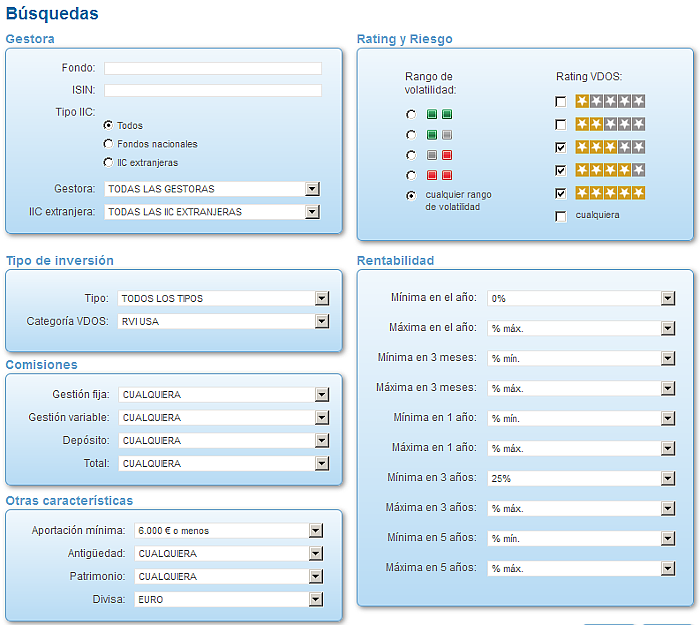
Task: Click the green-green volatility icon
Action: tap(439, 115)
